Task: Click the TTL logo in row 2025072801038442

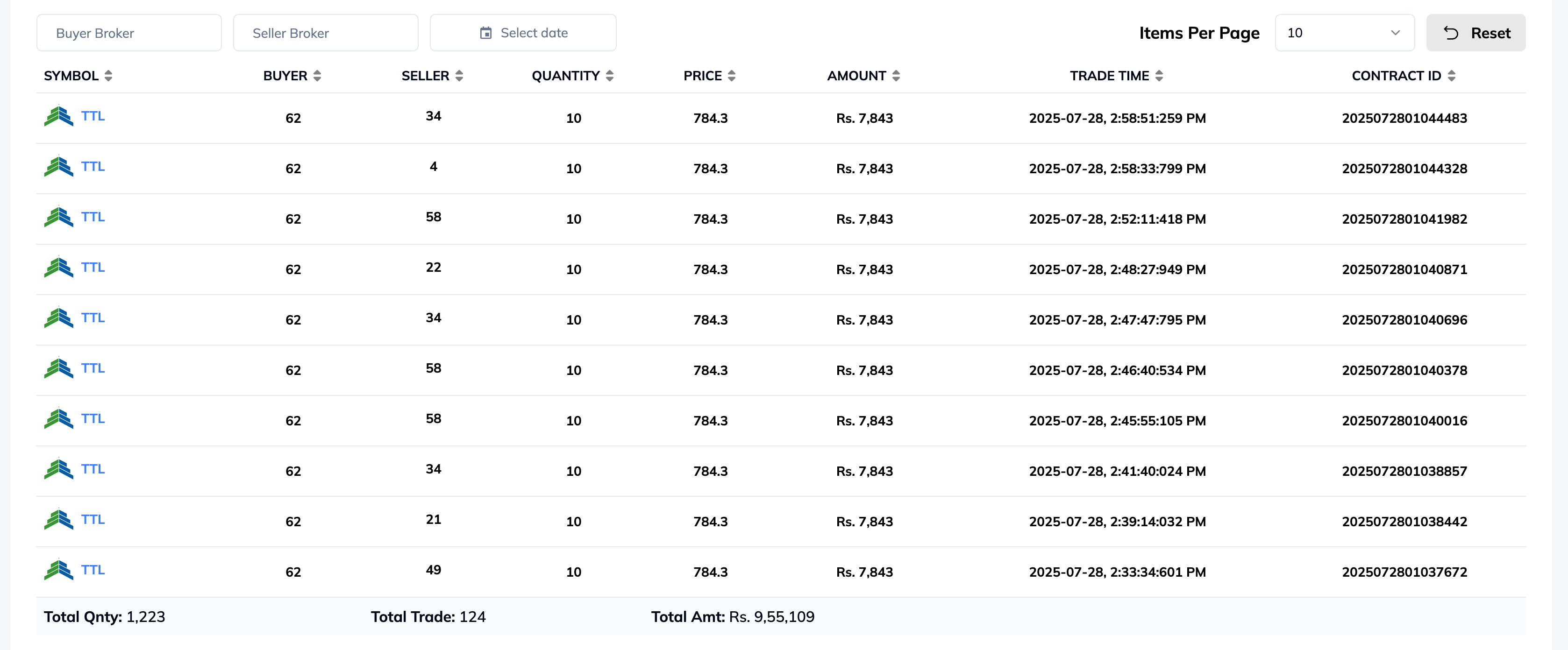Action: [x=58, y=520]
